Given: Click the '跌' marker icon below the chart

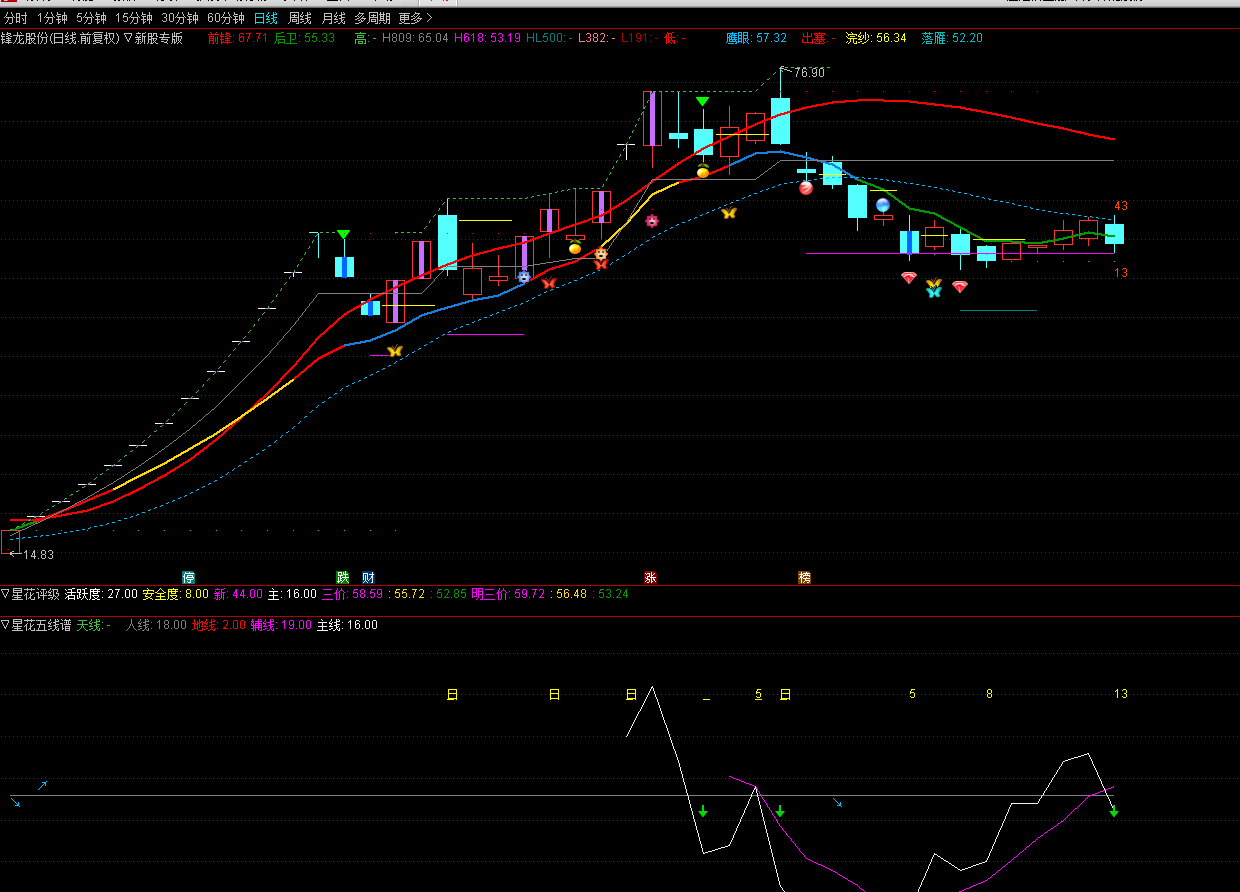Looking at the screenshot, I should 343,577.
